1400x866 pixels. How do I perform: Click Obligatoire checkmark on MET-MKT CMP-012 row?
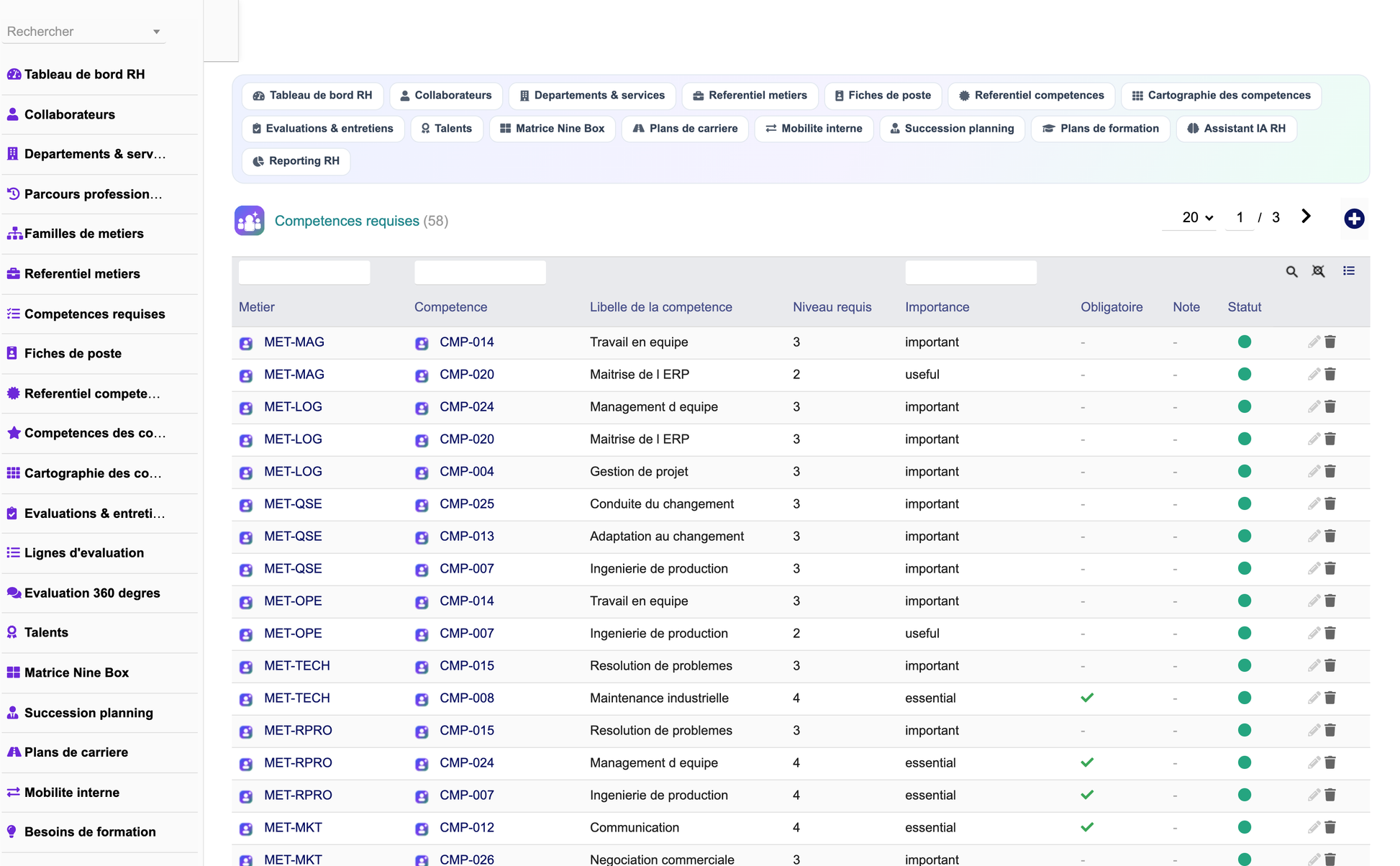tap(1087, 827)
